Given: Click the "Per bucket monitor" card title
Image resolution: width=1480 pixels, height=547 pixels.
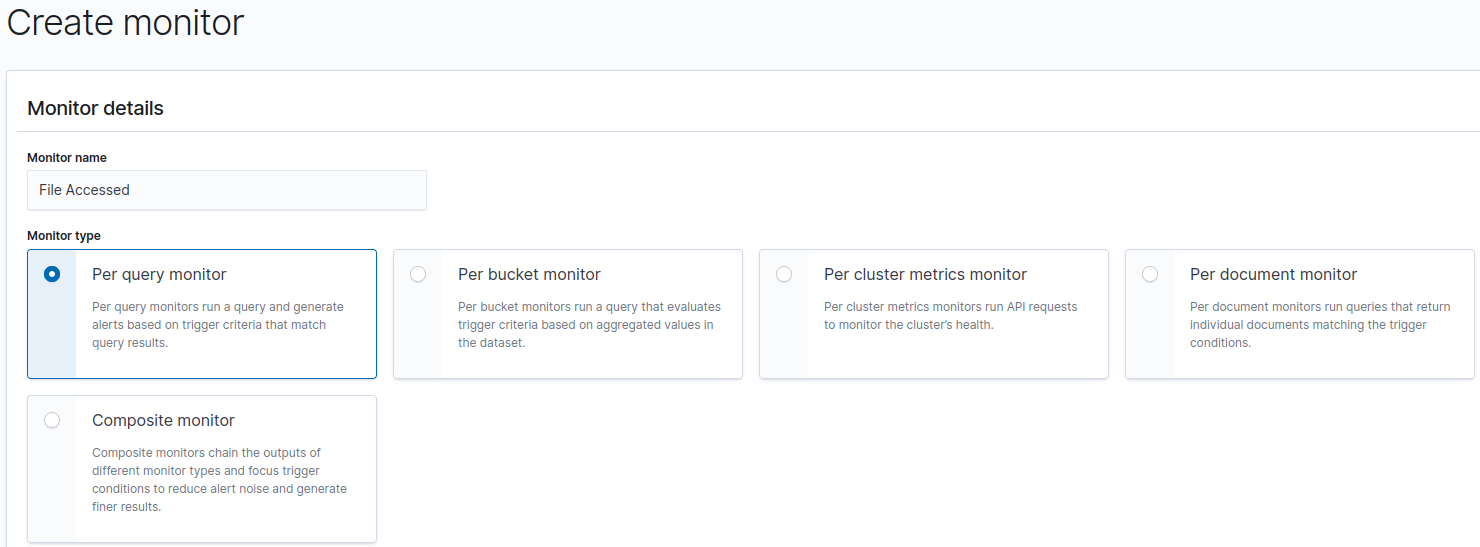Looking at the screenshot, I should coord(529,274).
